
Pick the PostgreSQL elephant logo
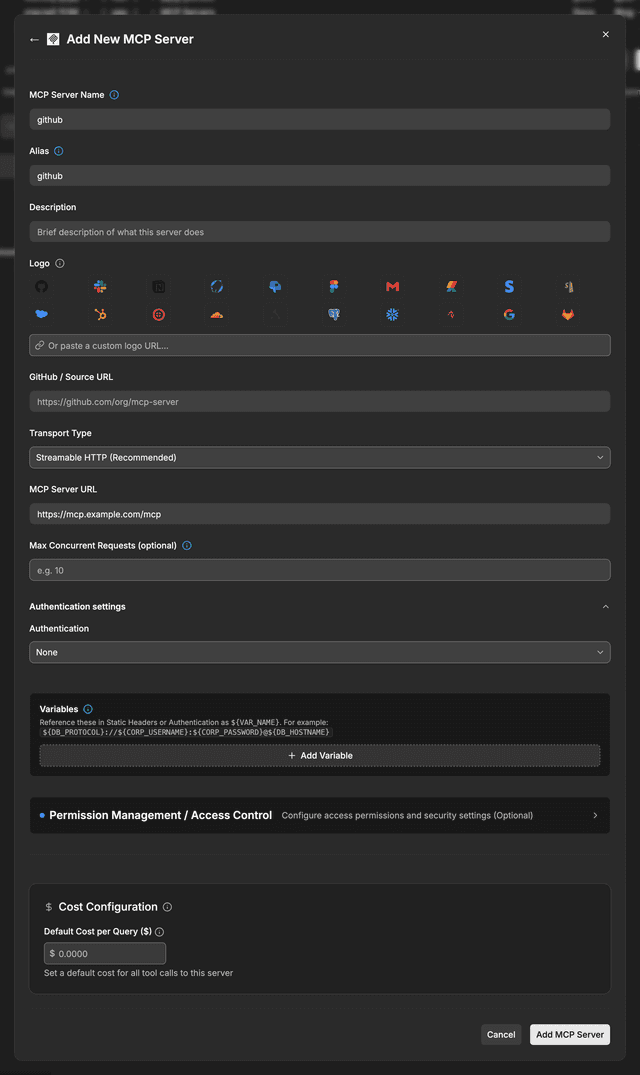(x=334, y=315)
